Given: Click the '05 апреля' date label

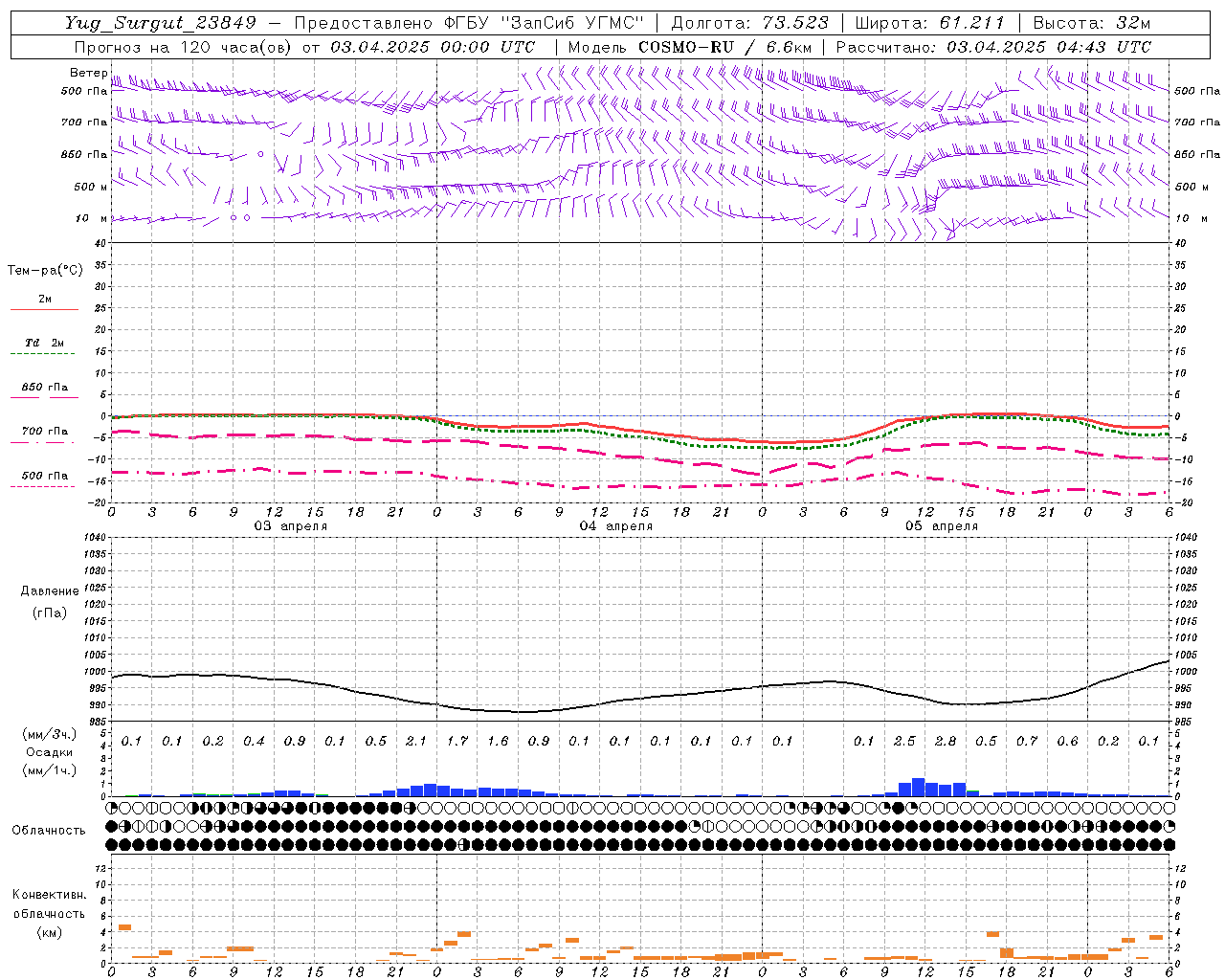Looking at the screenshot, I should (941, 526).
